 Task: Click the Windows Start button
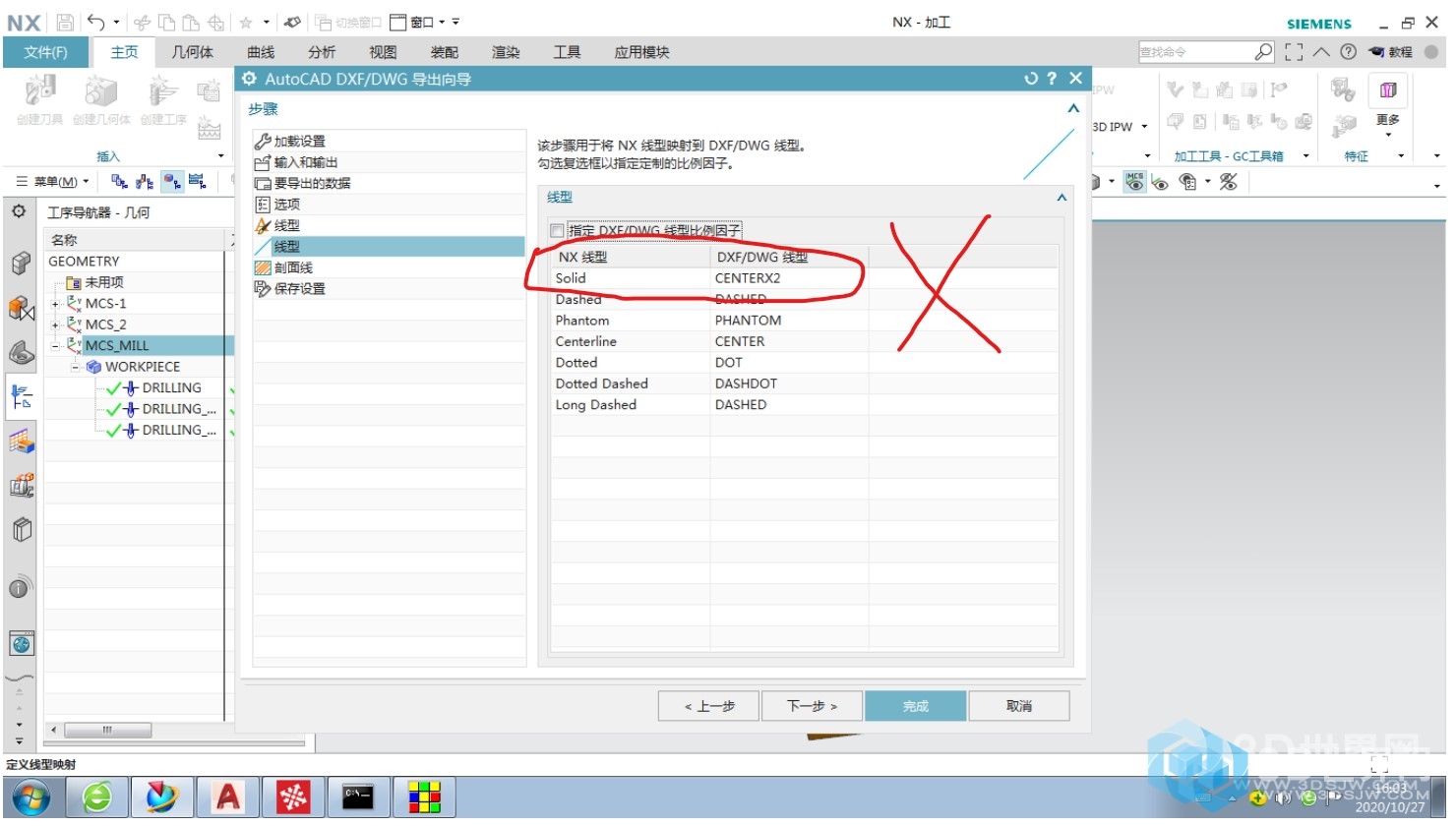(x=30, y=797)
